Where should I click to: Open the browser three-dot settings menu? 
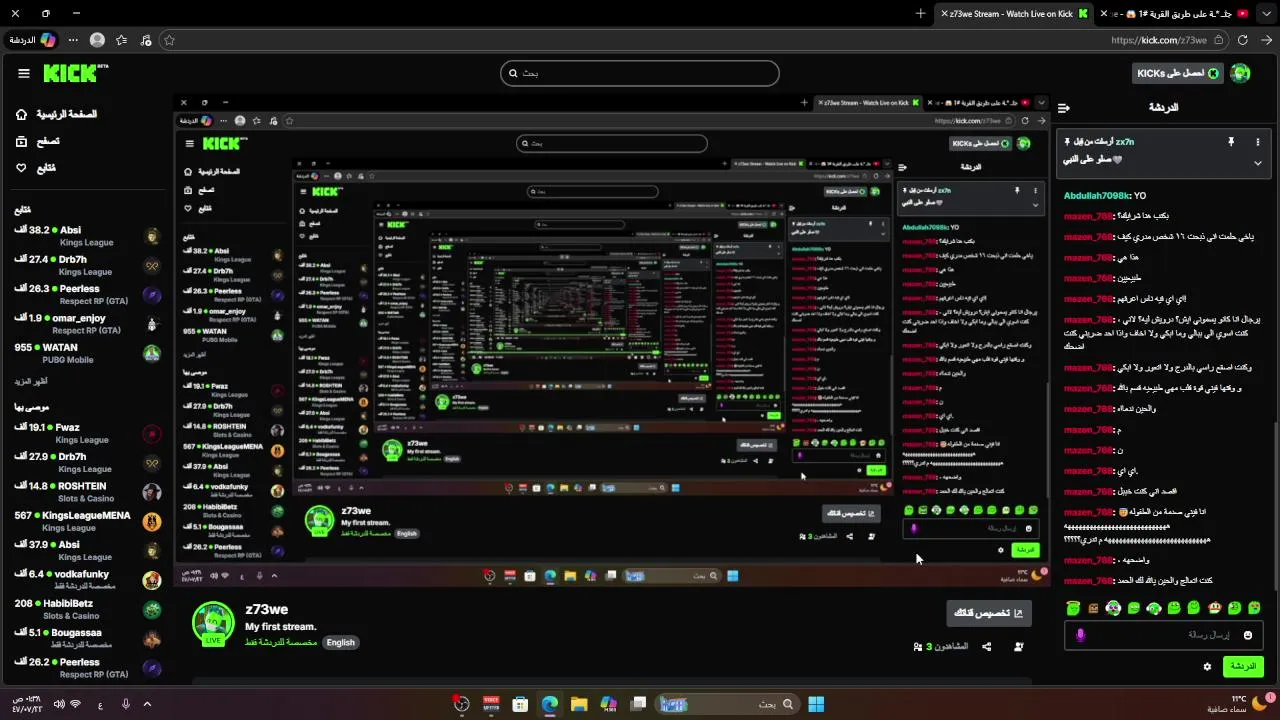(73, 40)
